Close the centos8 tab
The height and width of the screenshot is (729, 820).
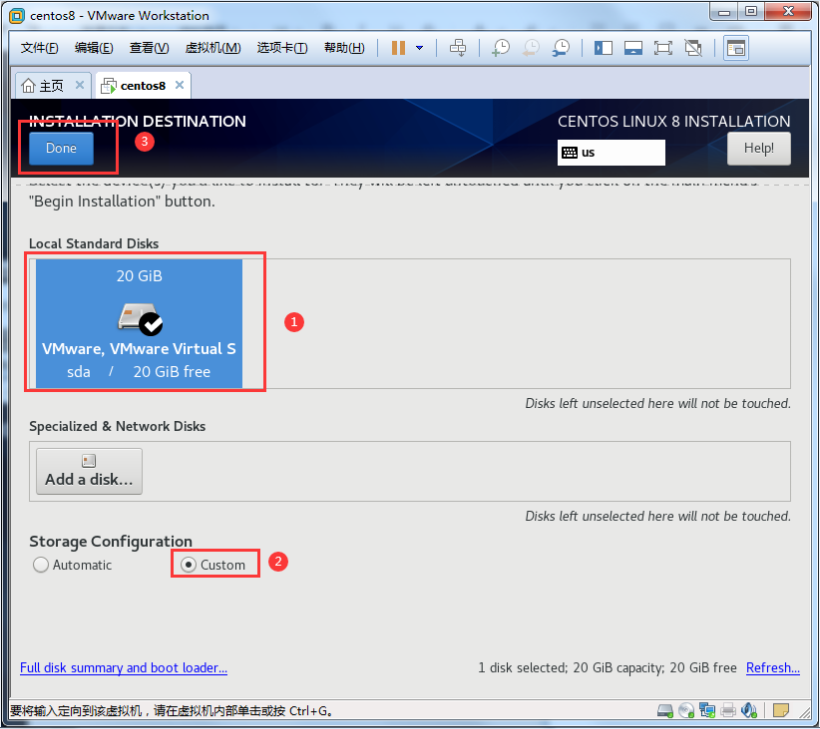pos(180,85)
